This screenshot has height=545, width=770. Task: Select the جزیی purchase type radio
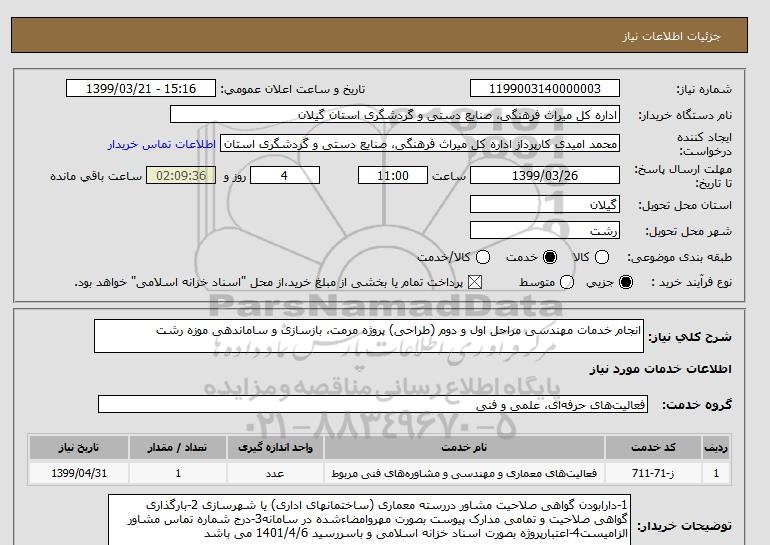626,282
